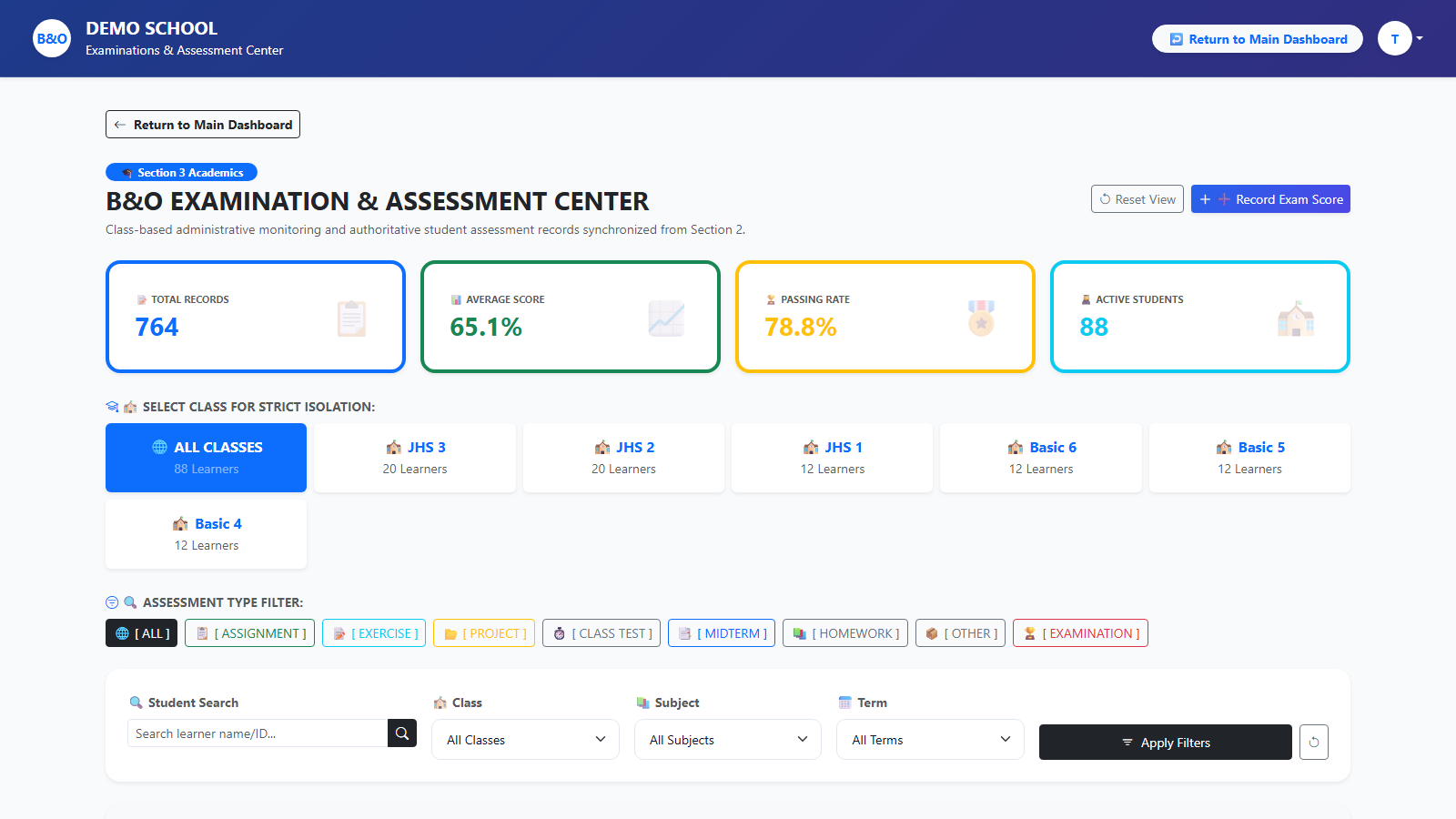The height and width of the screenshot is (819, 1456).
Task: Toggle the CLASS TEST assessment filter
Action: [x=602, y=633]
